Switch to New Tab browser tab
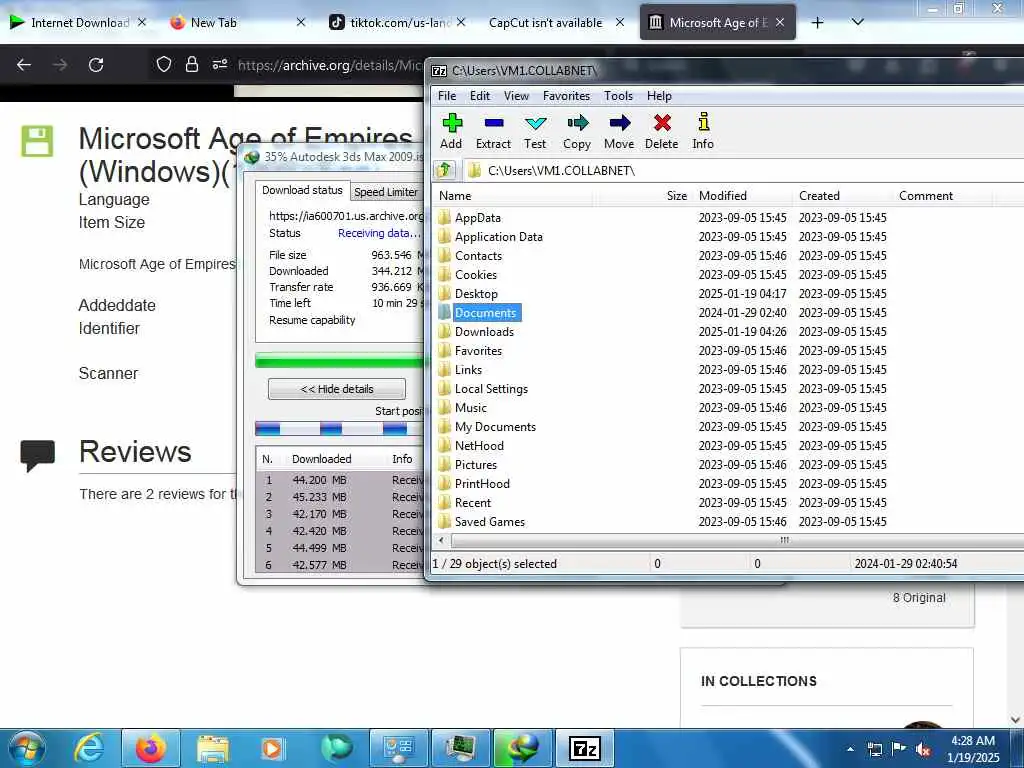 click(214, 22)
